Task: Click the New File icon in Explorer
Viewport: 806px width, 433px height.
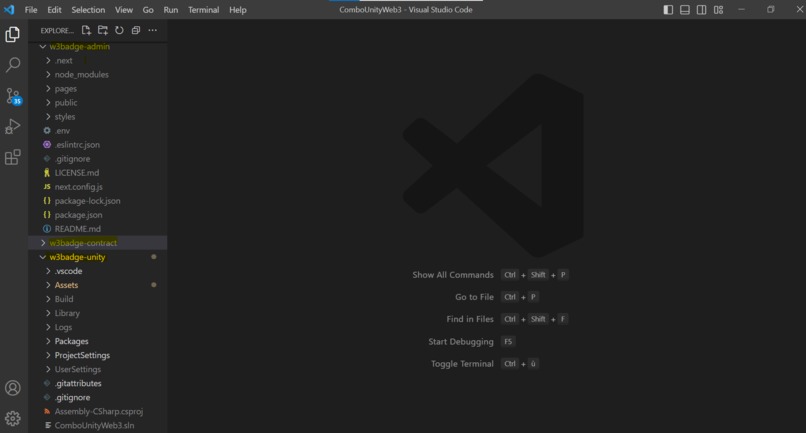Action: [x=86, y=30]
